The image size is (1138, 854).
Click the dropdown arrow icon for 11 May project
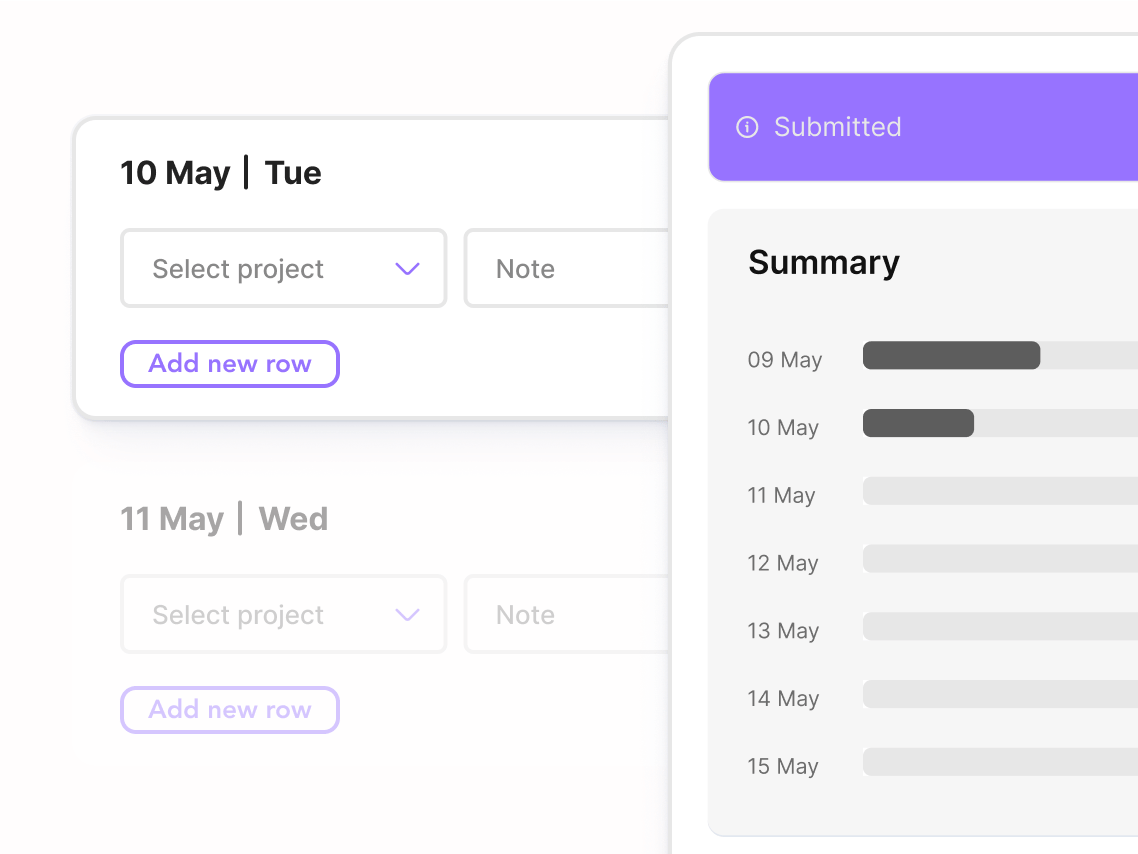click(407, 614)
